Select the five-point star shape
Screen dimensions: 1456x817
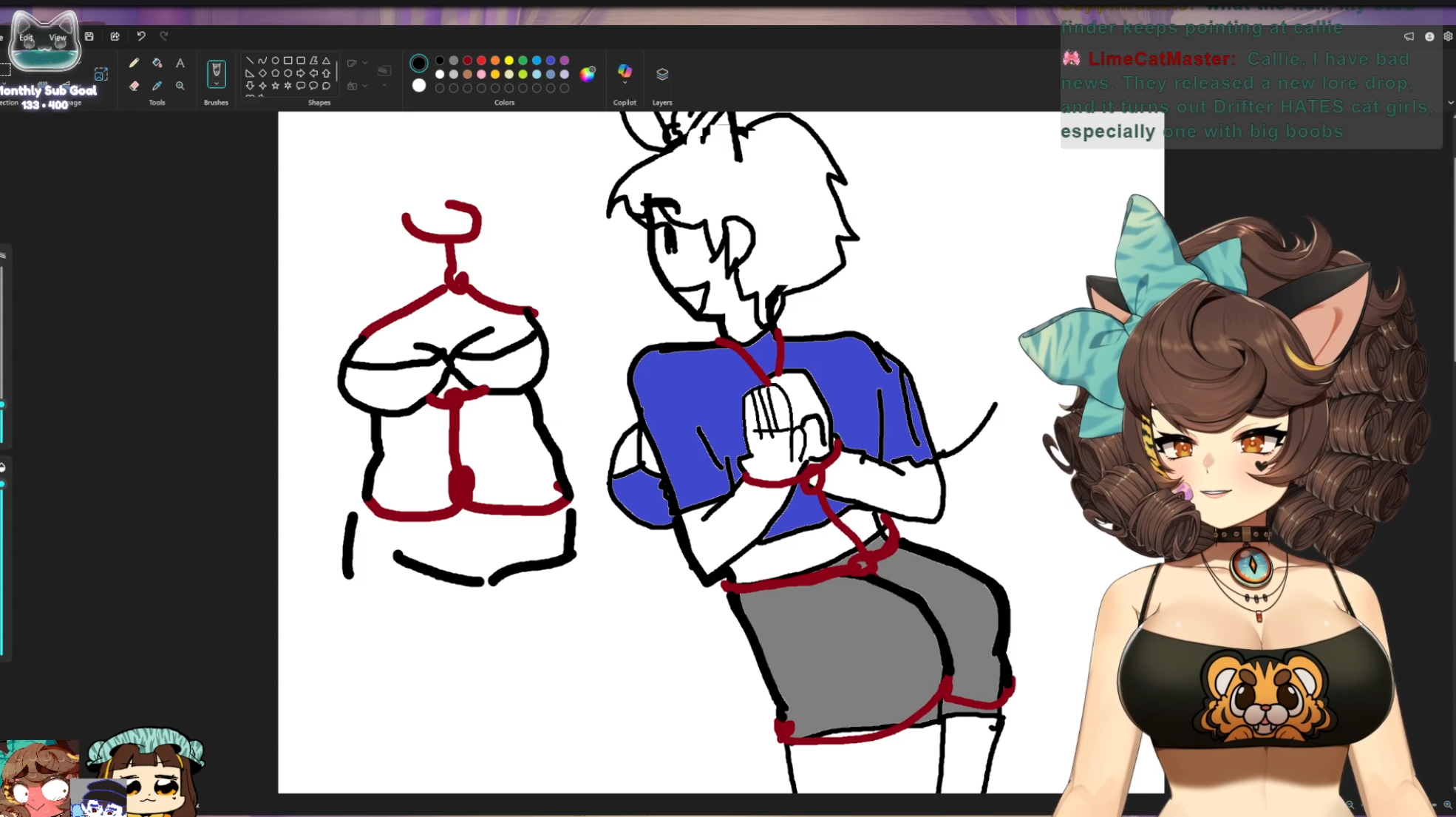click(x=276, y=86)
